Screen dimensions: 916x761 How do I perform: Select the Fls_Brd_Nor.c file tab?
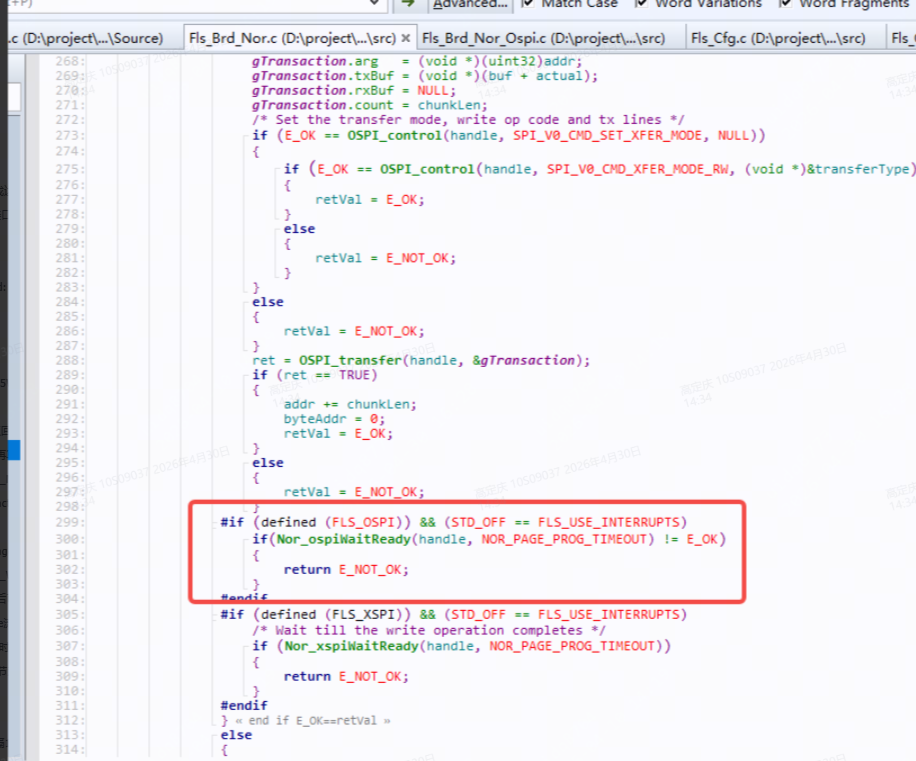(x=292, y=39)
